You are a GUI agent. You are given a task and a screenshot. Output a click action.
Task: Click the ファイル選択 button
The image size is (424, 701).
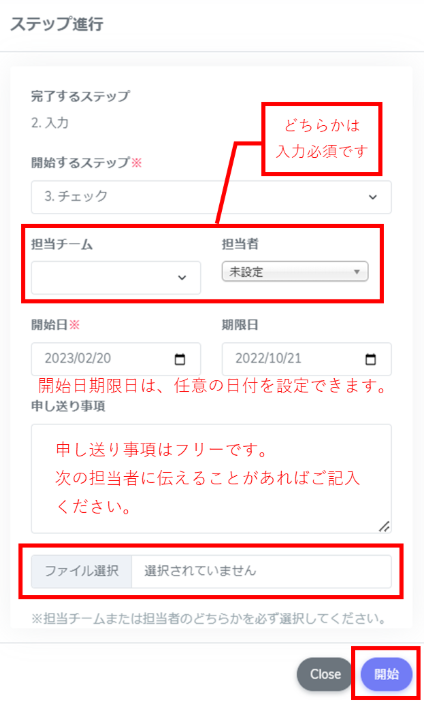[81, 571]
